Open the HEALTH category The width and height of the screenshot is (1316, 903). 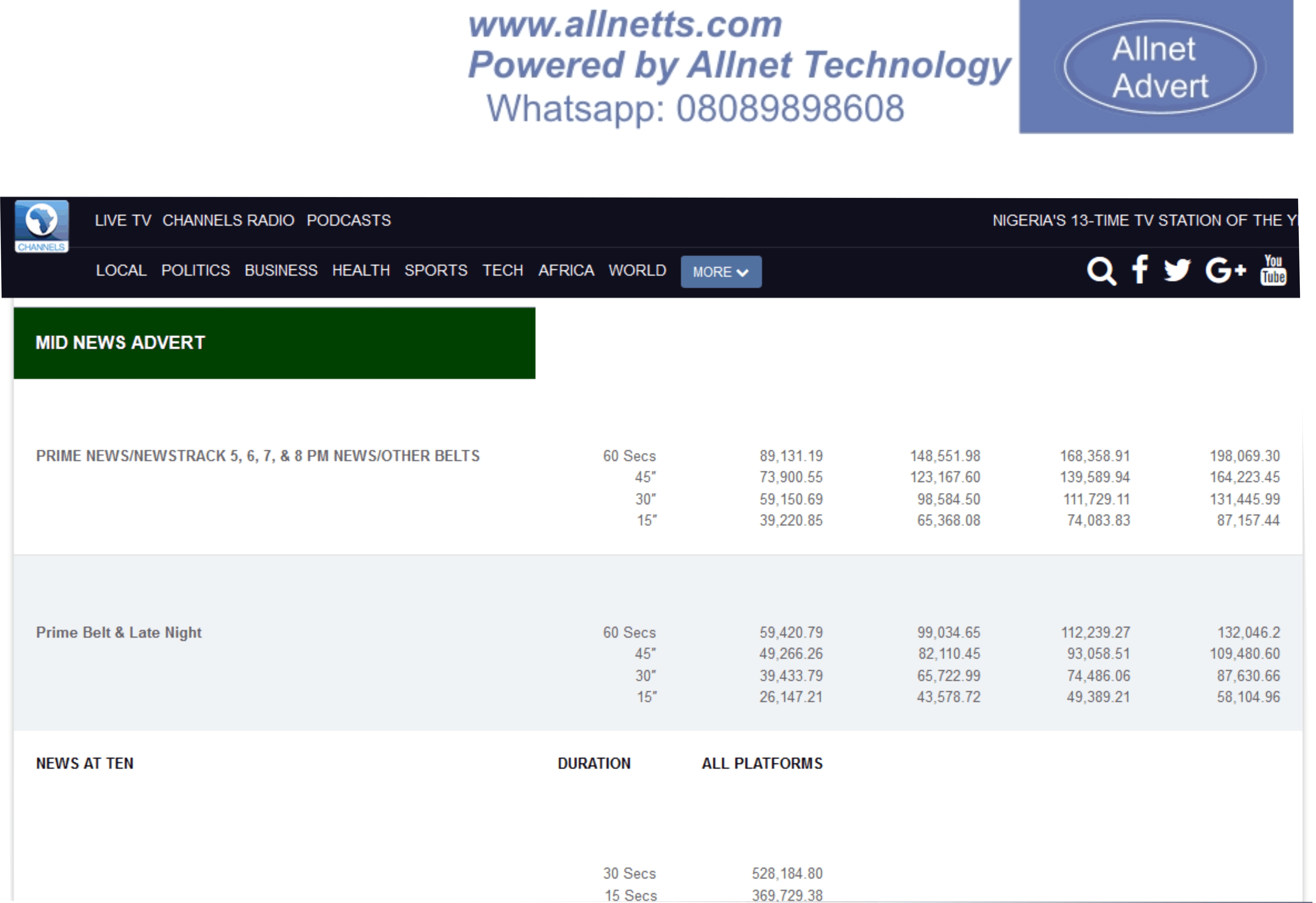coord(361,270)
